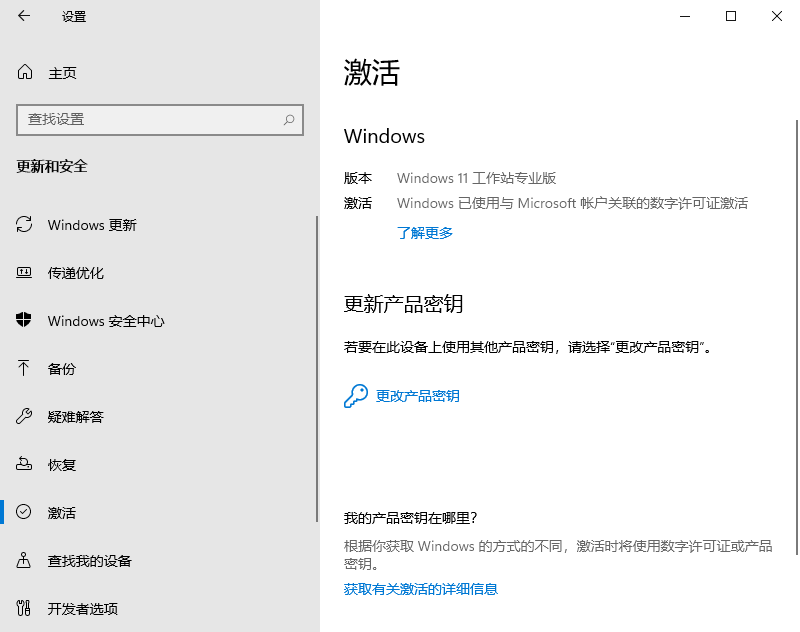The width and height of the screenshot is (800, 632).
Task: Switch to 恢复 in the sidebar
Action: coord(61,464)
